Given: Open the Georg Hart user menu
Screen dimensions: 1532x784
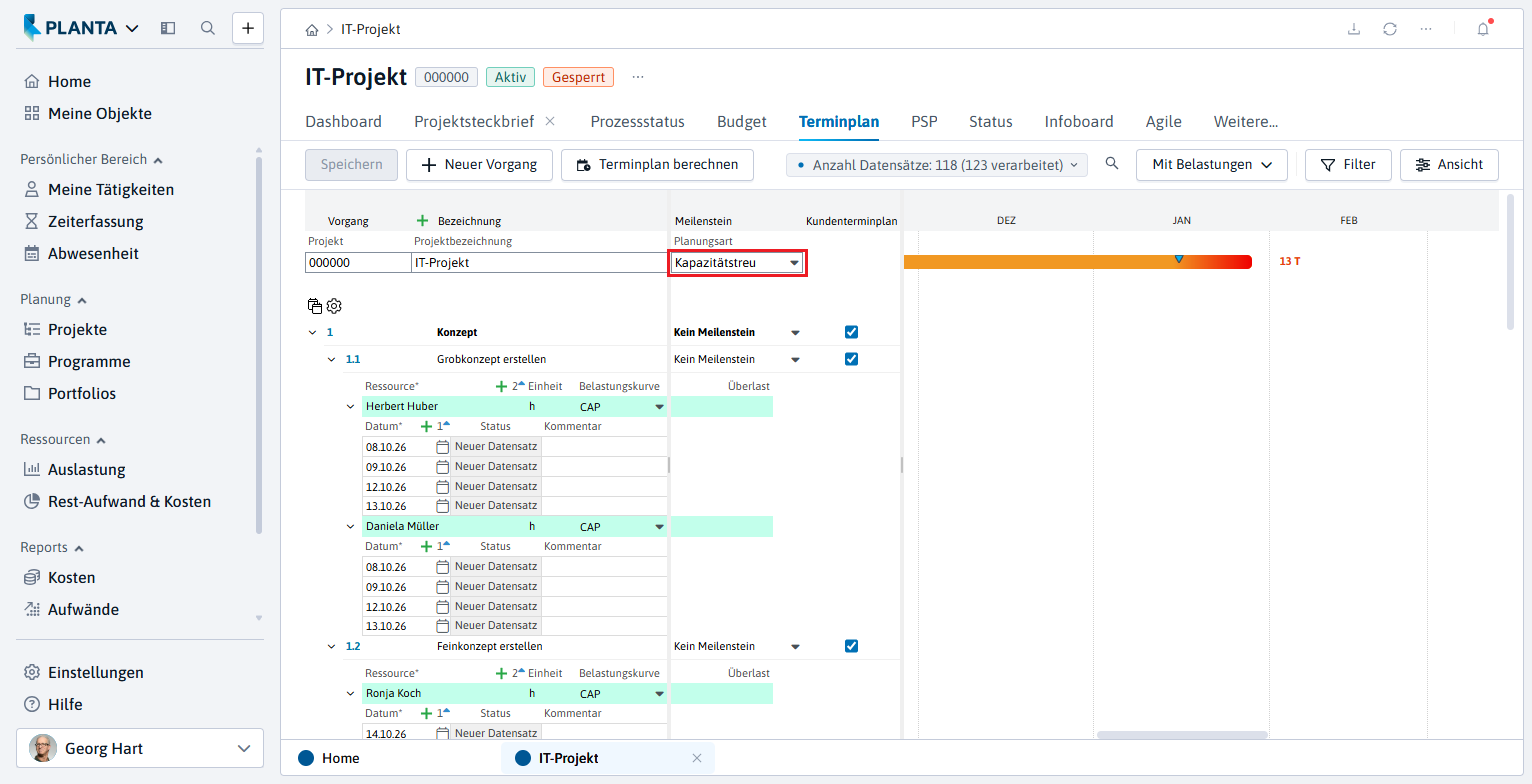Looking at the screenshot, I should tap(140, 748).
